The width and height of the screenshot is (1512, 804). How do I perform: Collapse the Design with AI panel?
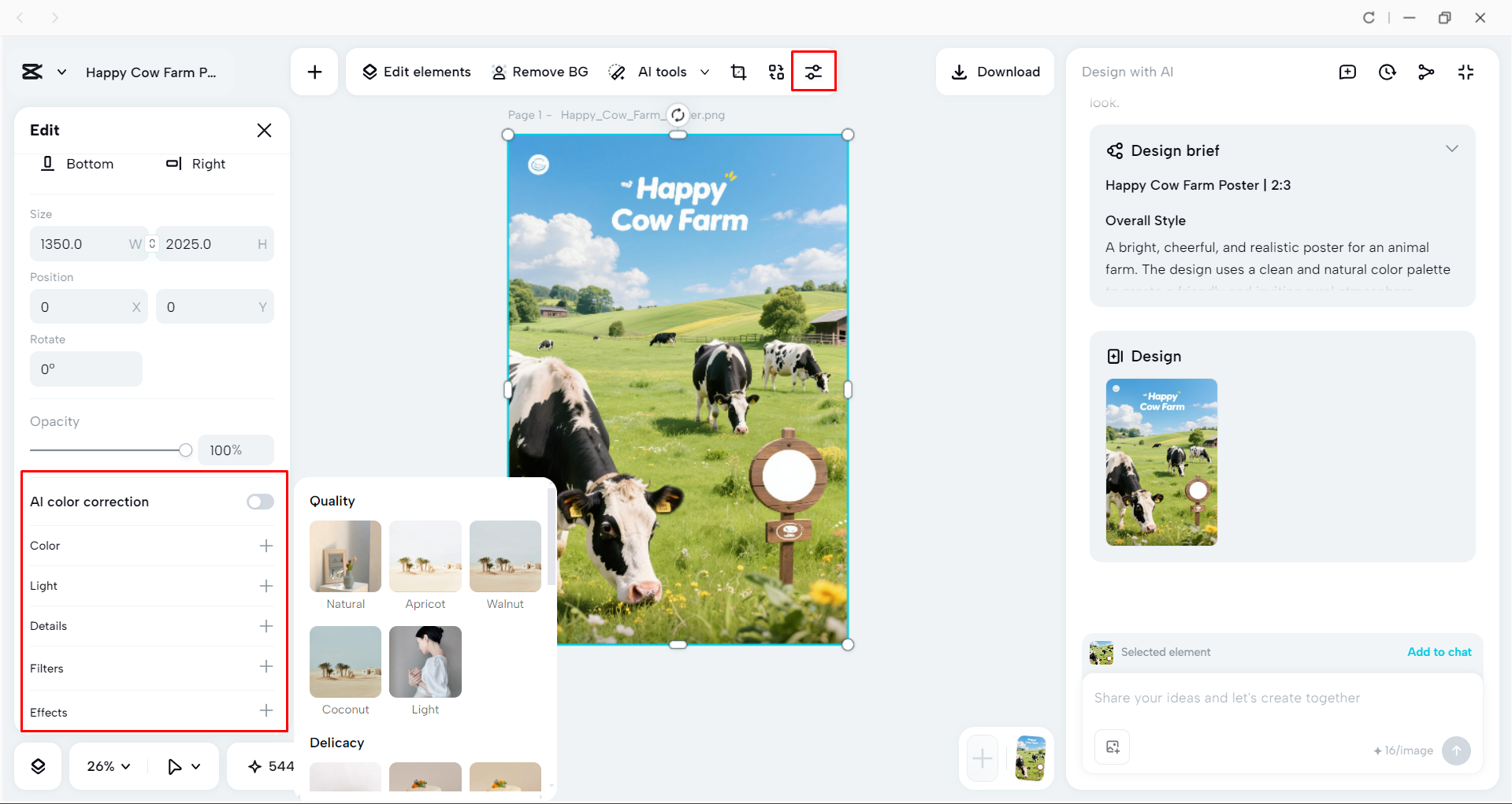click(1466, 72)
